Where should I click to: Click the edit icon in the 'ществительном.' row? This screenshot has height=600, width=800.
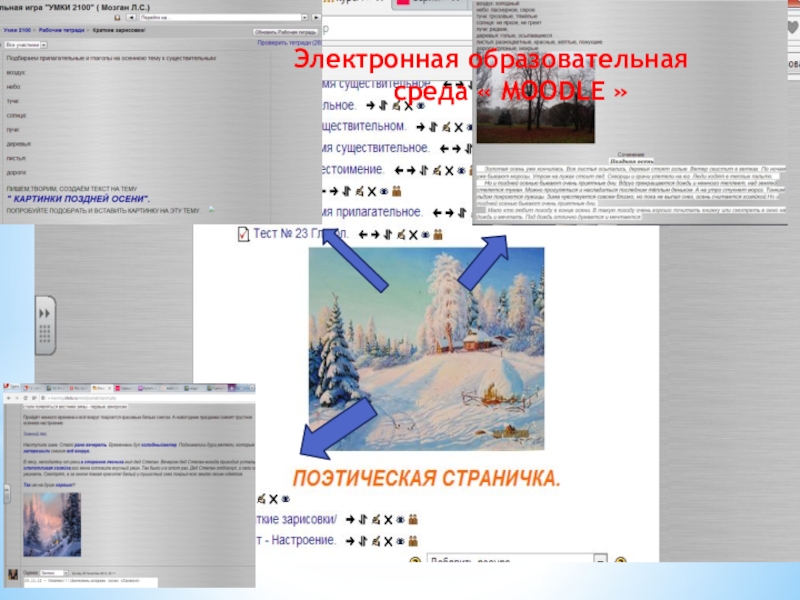coord(446,127)
